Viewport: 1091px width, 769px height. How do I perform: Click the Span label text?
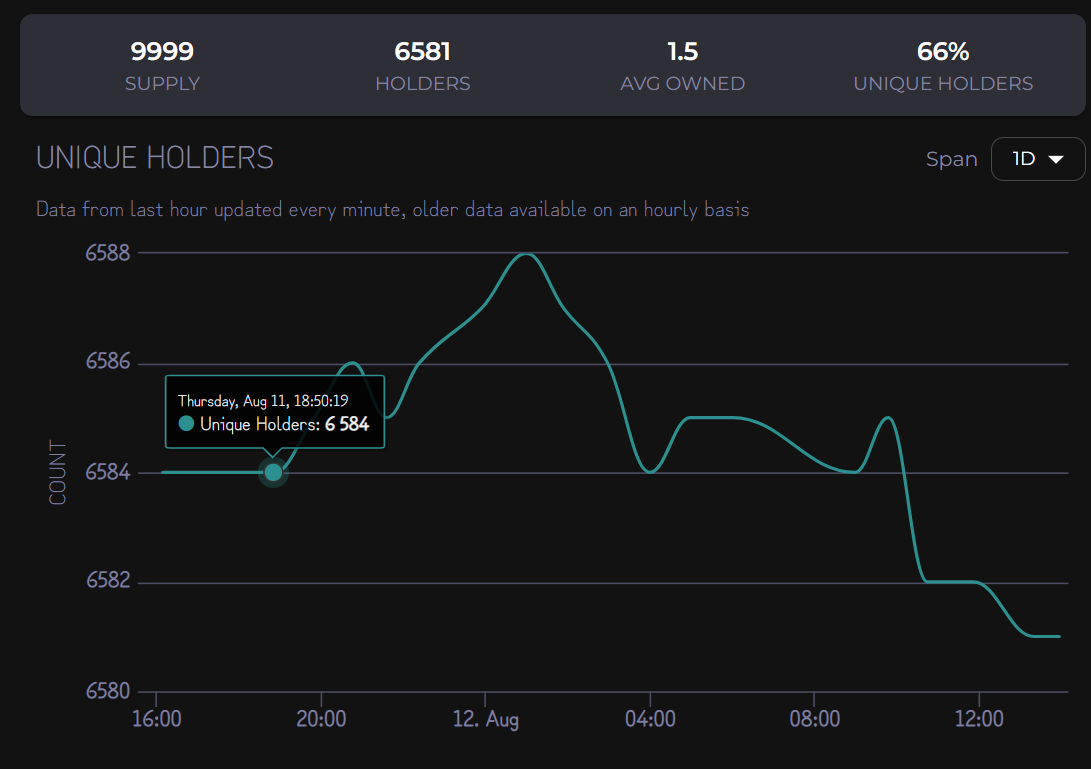[x=951, y=159]
